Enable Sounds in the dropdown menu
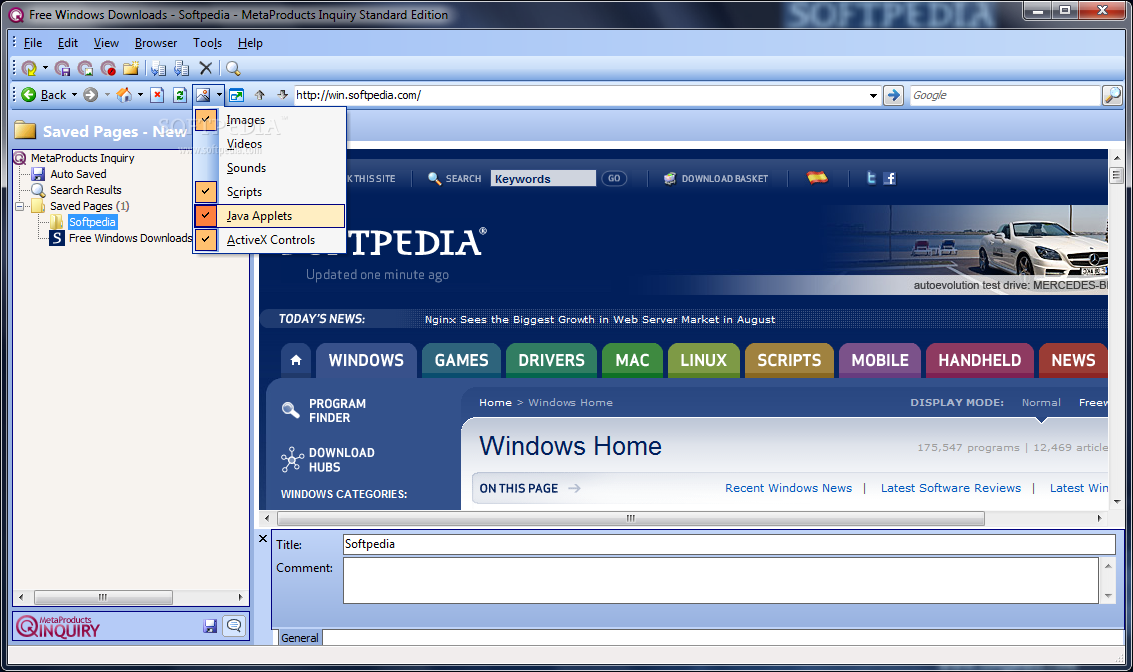Viewport: 1133px width, 672px height. point(270,168)
